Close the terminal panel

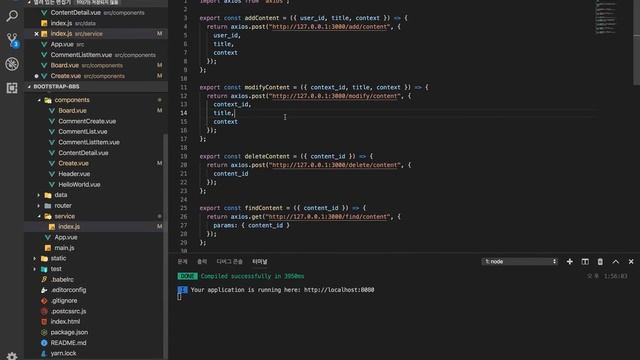(631, 262)
